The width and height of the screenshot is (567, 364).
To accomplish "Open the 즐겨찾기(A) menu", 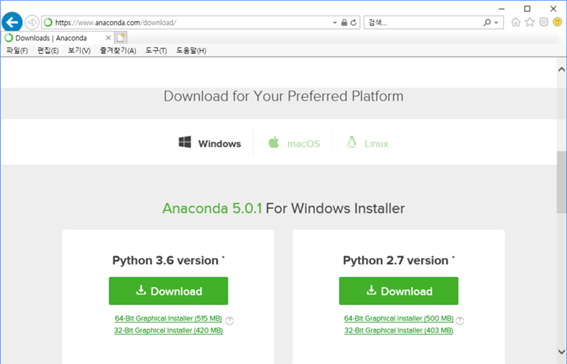I will pos(118,51).
